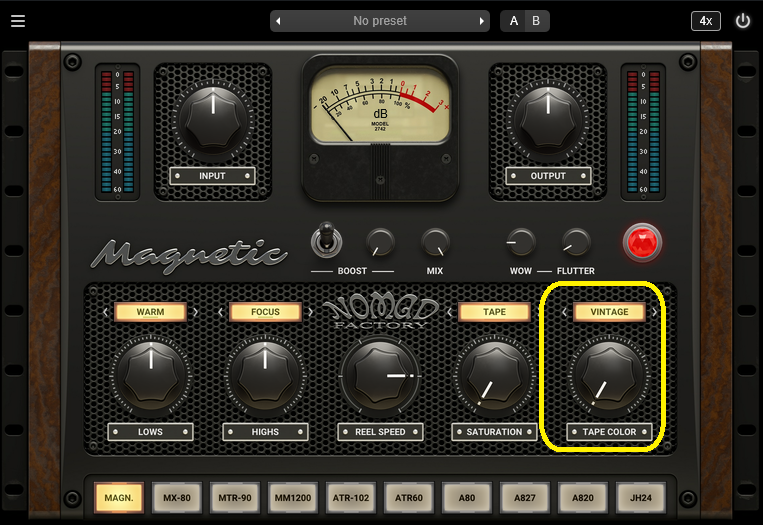Viewport: 763px width, 525px height.
Task: Select next highs mode right of FOCUS
Action: [x=310, y=312]
